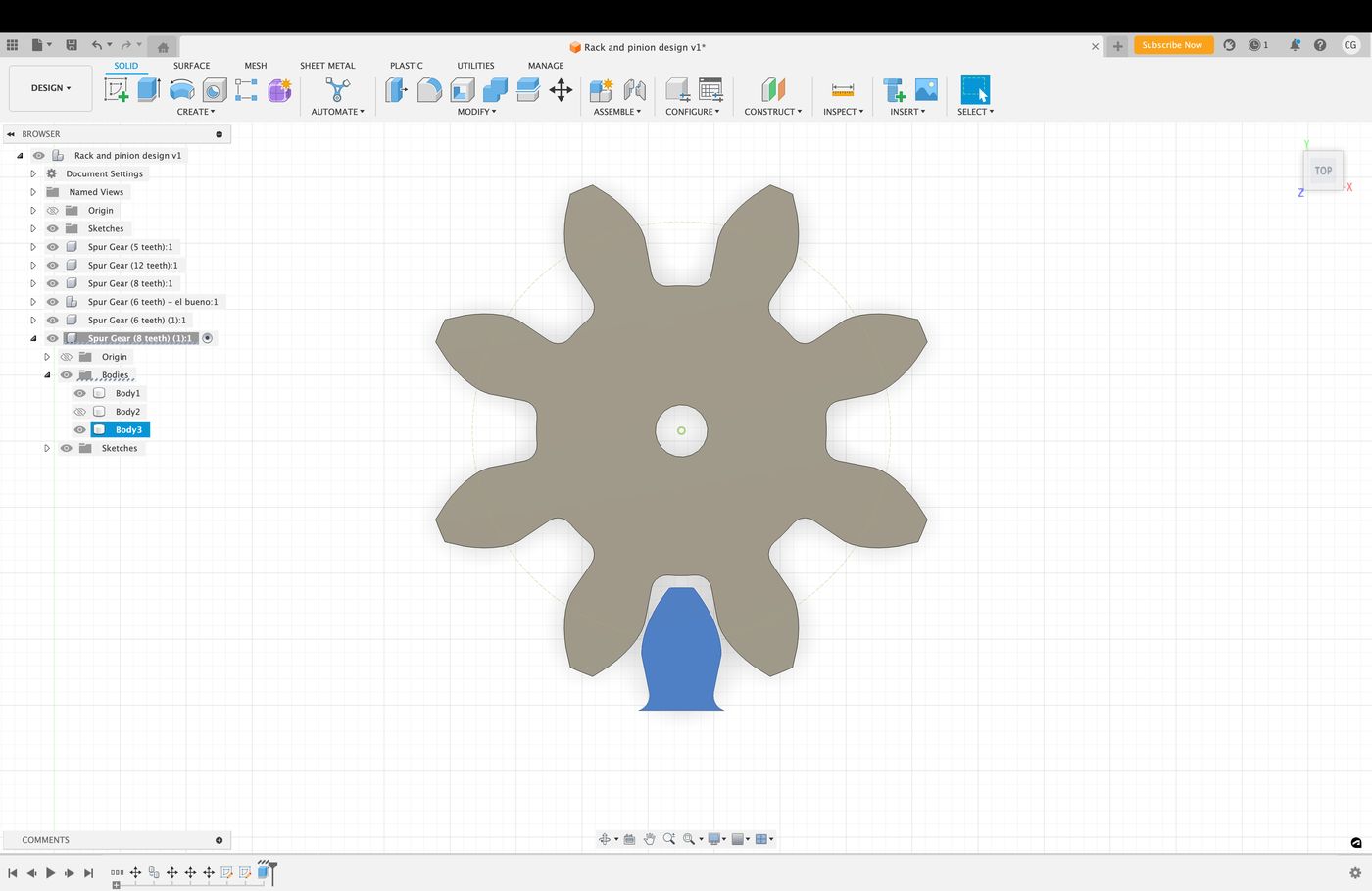Image resolution: width=1372 pixels, height=891 pixels.
Task: Select the Insert Canvas image icon
Action: click(926, 90)
